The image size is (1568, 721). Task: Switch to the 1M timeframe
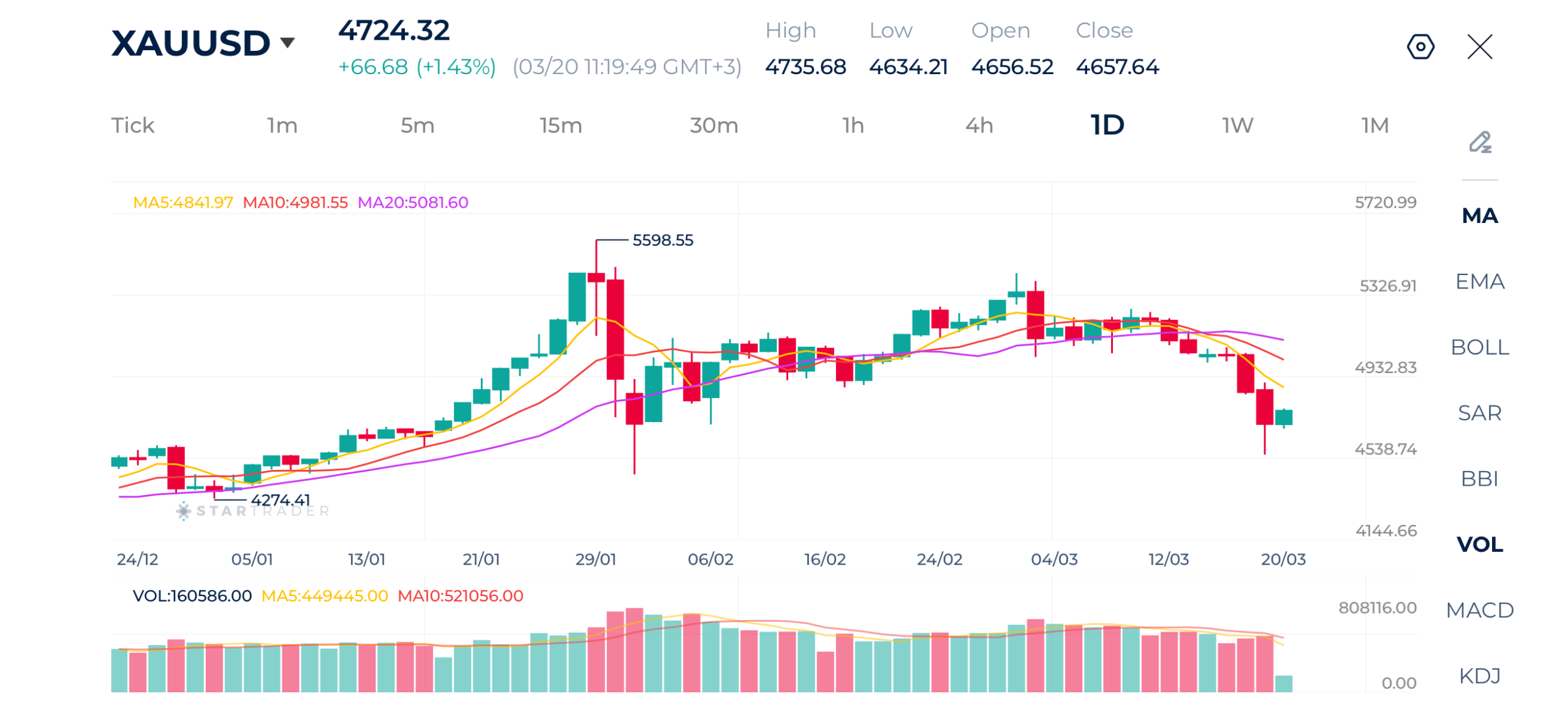(x=1374, y=126)
